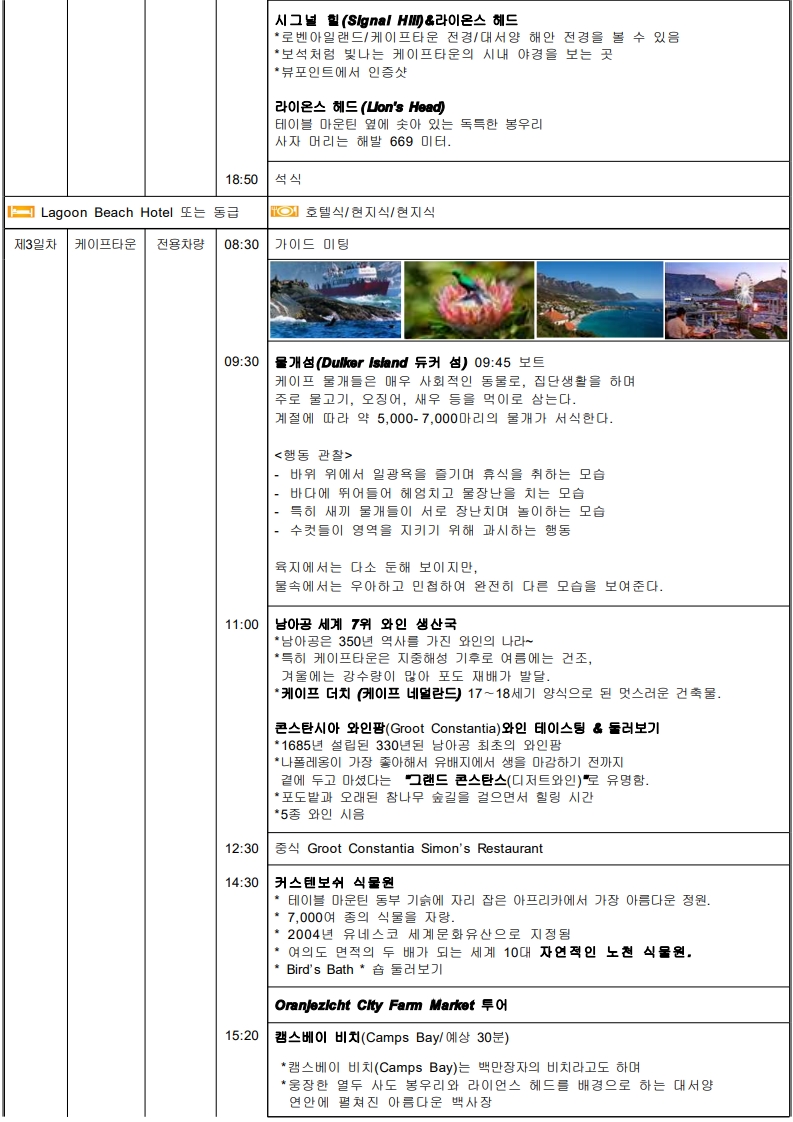This screenshot has width=793, height=1122.
Task: Click the hotel bed icon beside Lagoon Beach Hotel
Action: [21, 212]
